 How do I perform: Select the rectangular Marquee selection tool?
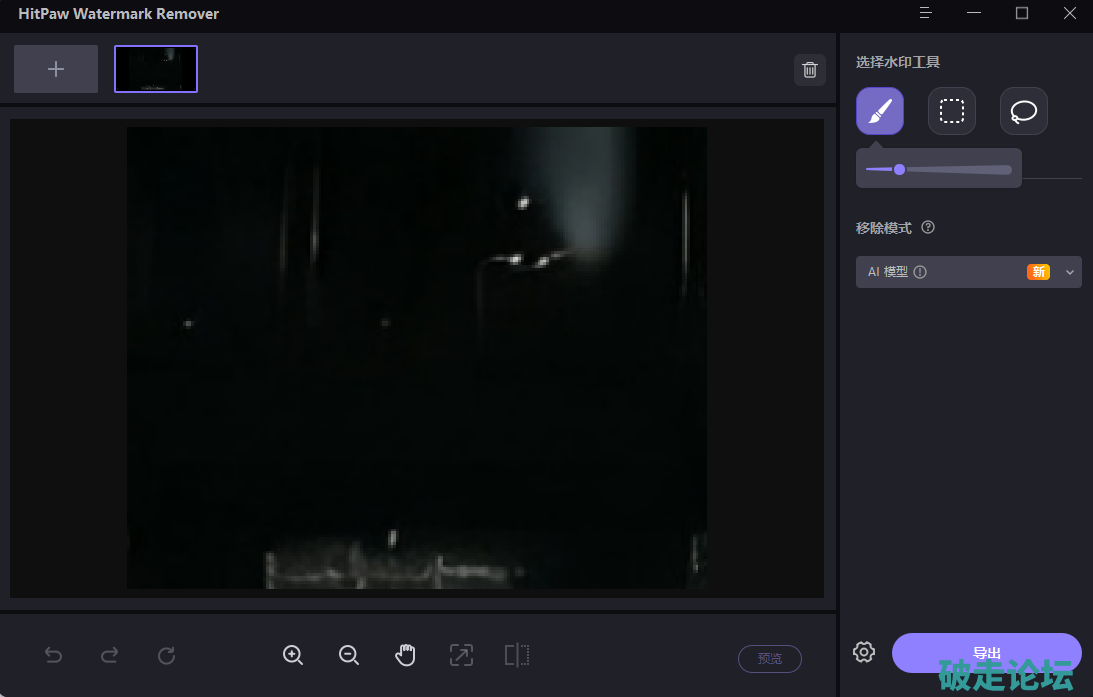coord(952,111)
